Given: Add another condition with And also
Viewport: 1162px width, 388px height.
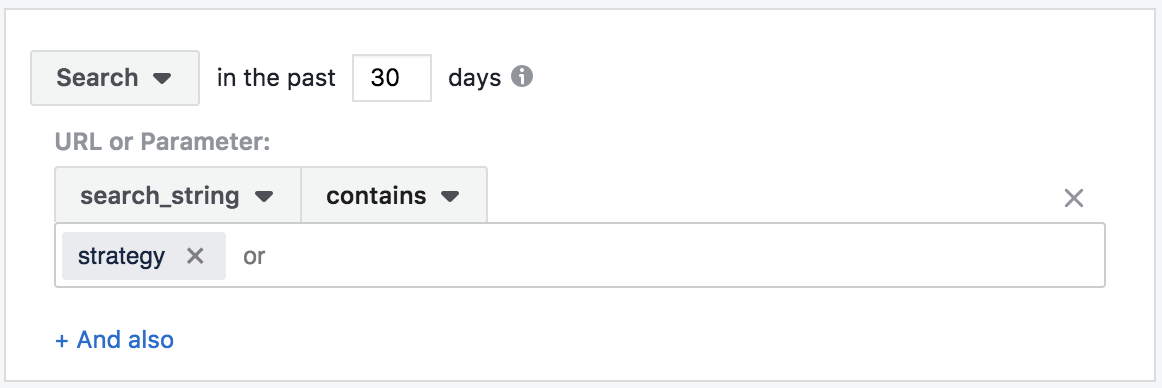Looking at the screenshot, I should [x=115, y=340].
